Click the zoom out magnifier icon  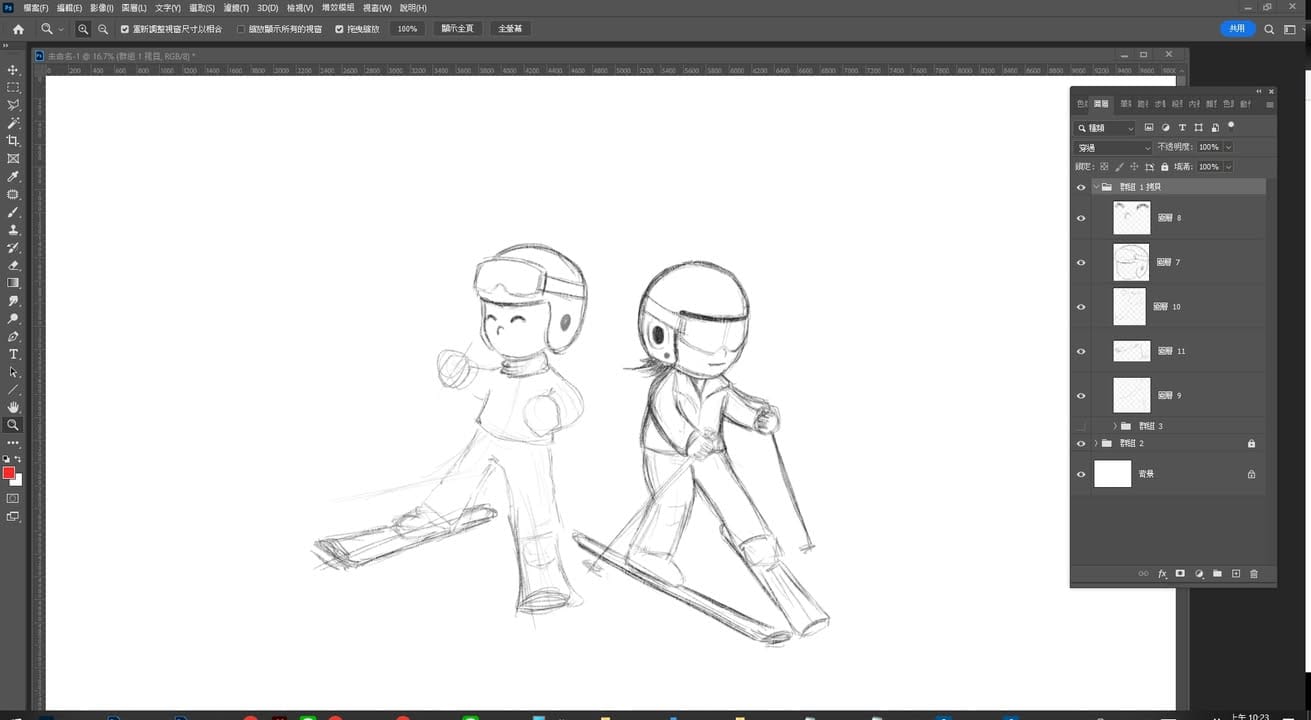coord(103,29)
